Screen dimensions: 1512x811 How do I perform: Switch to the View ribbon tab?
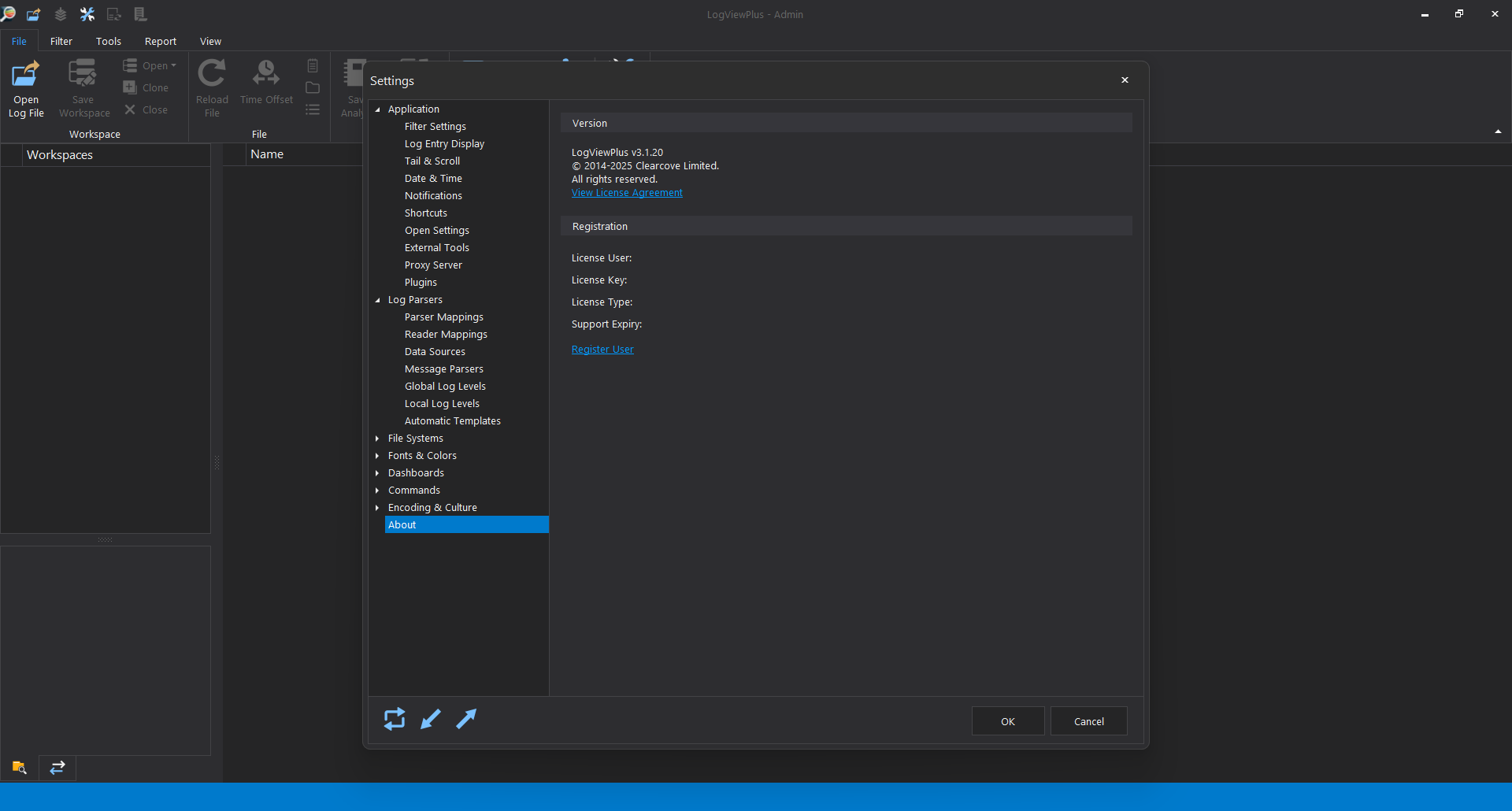(210, 41)
